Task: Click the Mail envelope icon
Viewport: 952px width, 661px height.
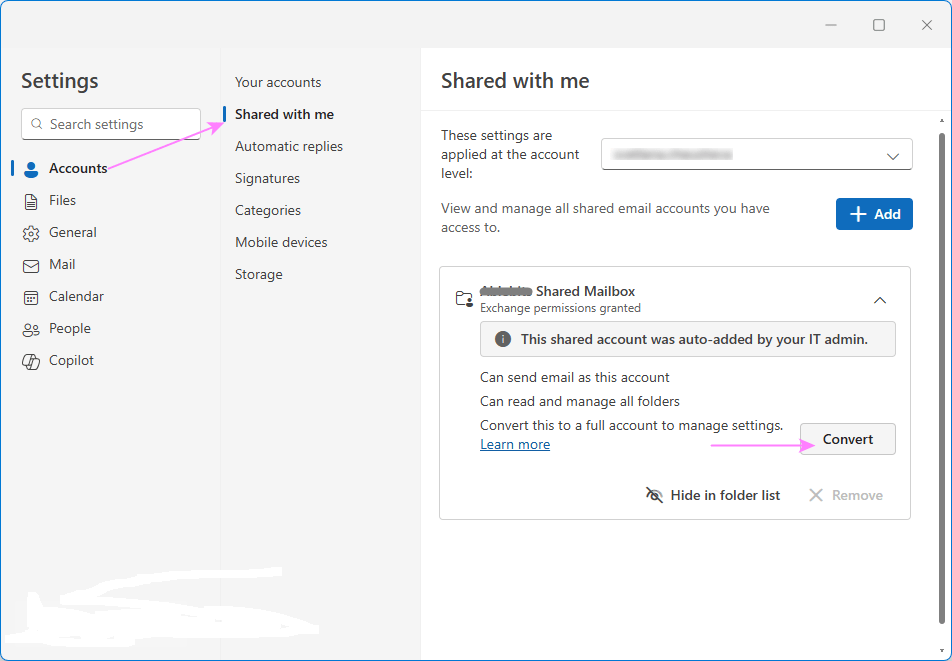Action: pyautogui.click(x=31, y=266)
